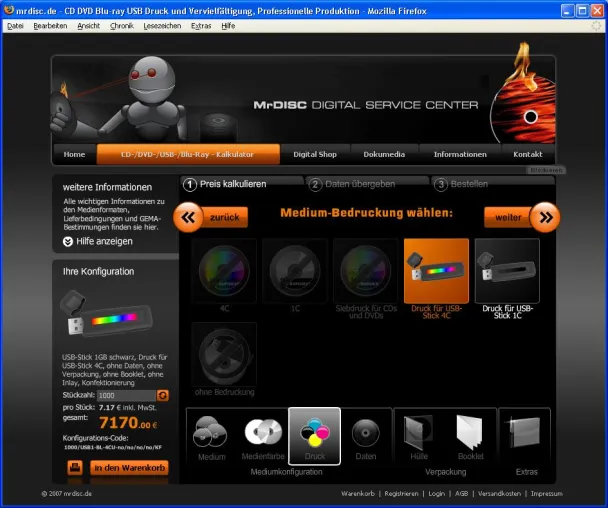Open the Lesezeichen menu

[x=162, y=26]
